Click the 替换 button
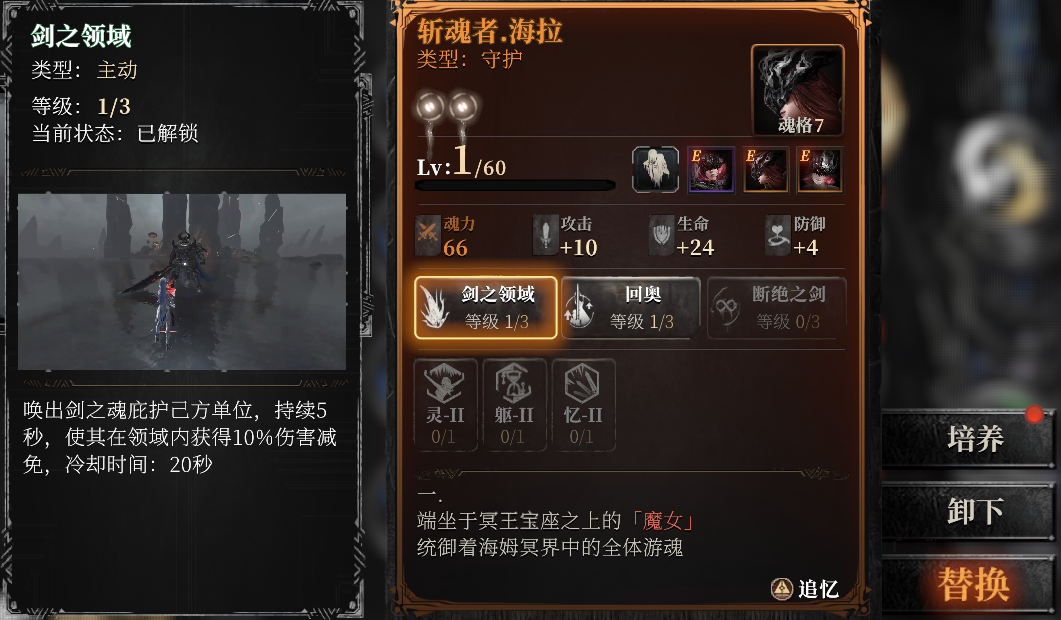The width and height of the screenshot is (1061, 620). point(969,584)
